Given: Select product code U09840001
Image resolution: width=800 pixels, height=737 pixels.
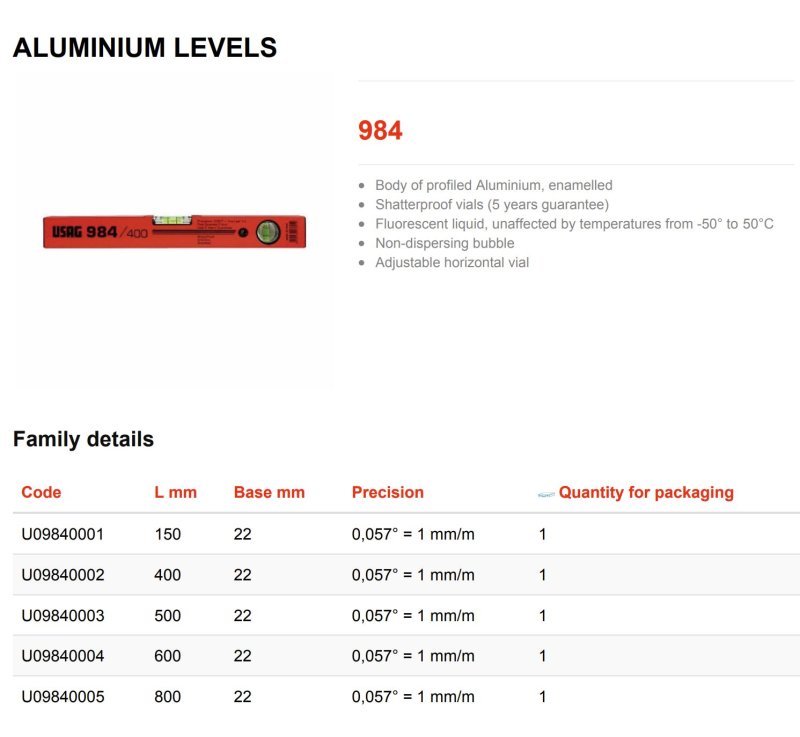Looking at the screenshot, I should click(63, 534).
